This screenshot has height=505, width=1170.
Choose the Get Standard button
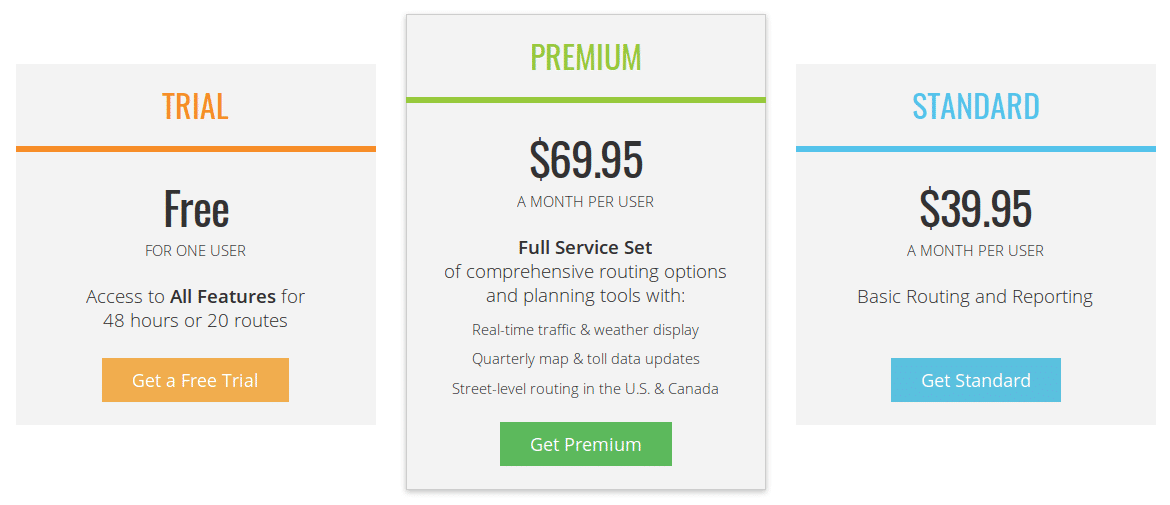pyautogui.click(x=975, y=380)
